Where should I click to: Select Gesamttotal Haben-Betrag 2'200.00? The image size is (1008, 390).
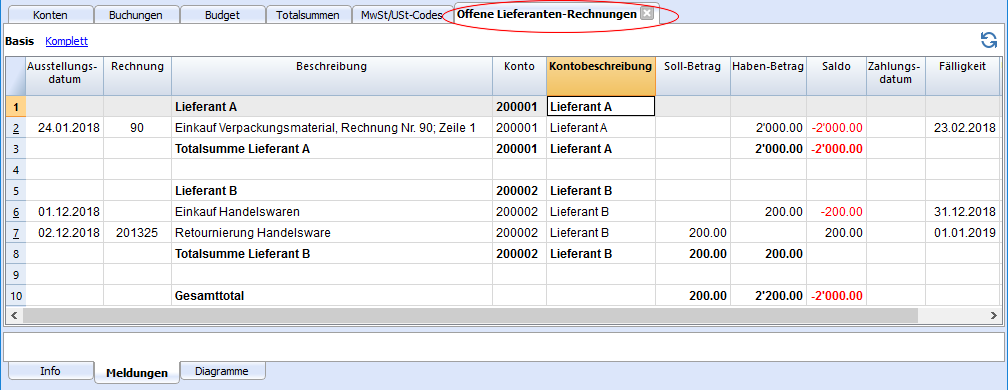(x=768, y=296)
